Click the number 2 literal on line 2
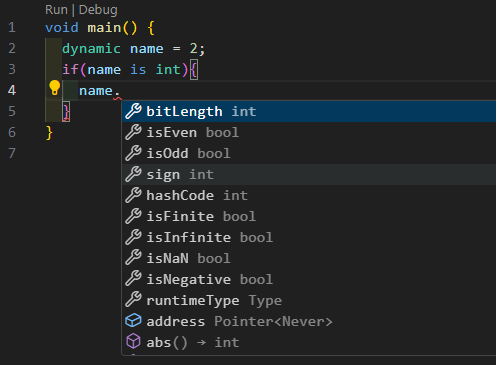Viewport: 496px width, 365px height. 193,48
